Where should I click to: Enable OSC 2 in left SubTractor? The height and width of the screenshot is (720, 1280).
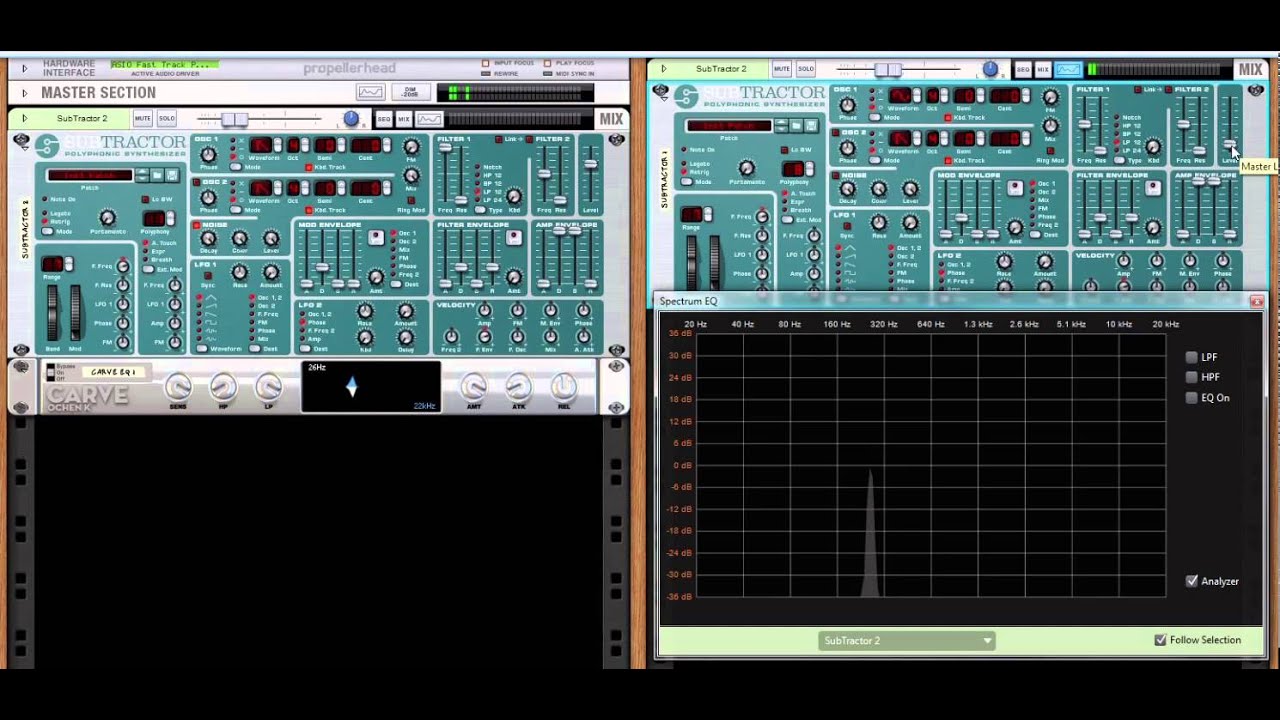pyautogui.click(x=197, y=183)
